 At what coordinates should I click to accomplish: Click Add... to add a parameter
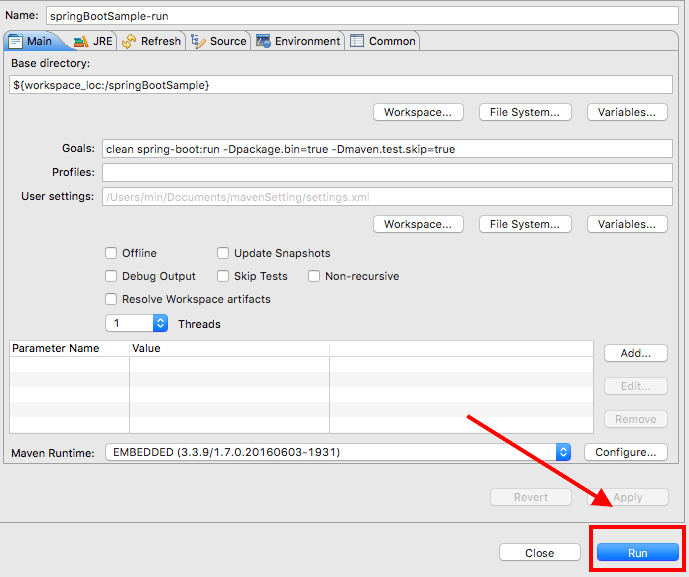635,353
